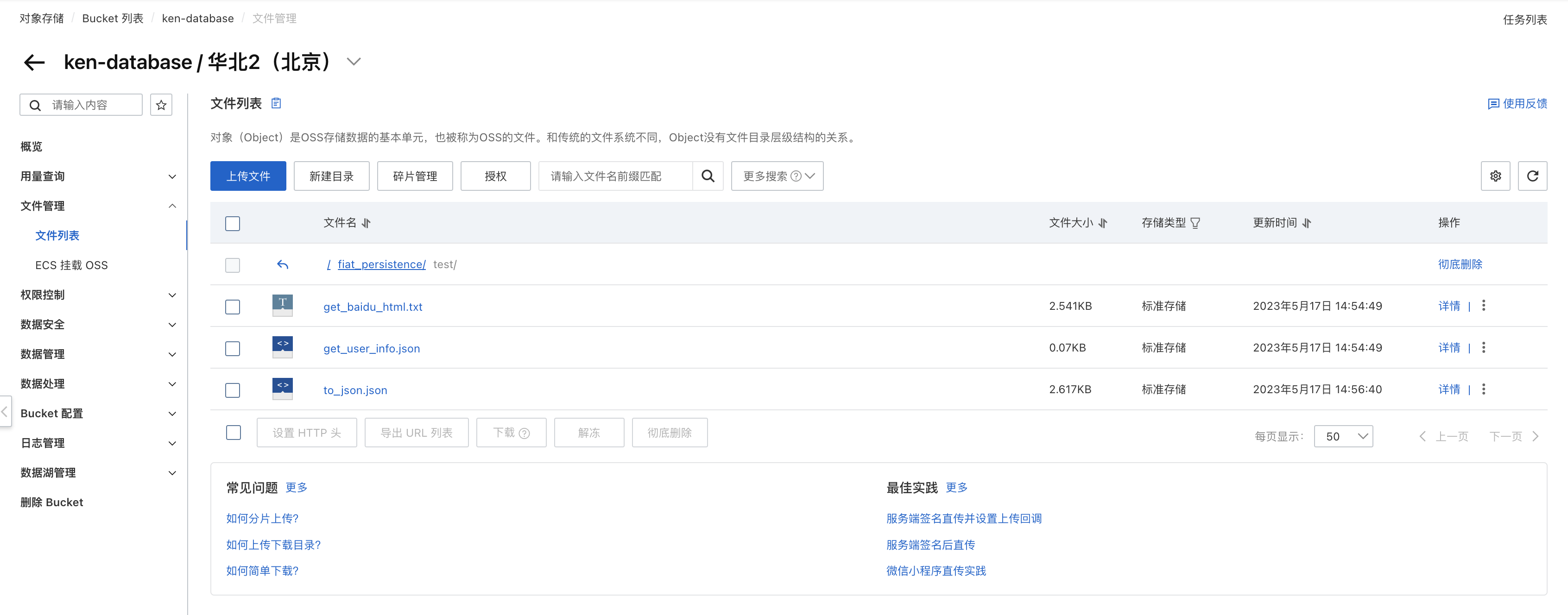Open more actions for to_json.json

[x=1483, y=389]
